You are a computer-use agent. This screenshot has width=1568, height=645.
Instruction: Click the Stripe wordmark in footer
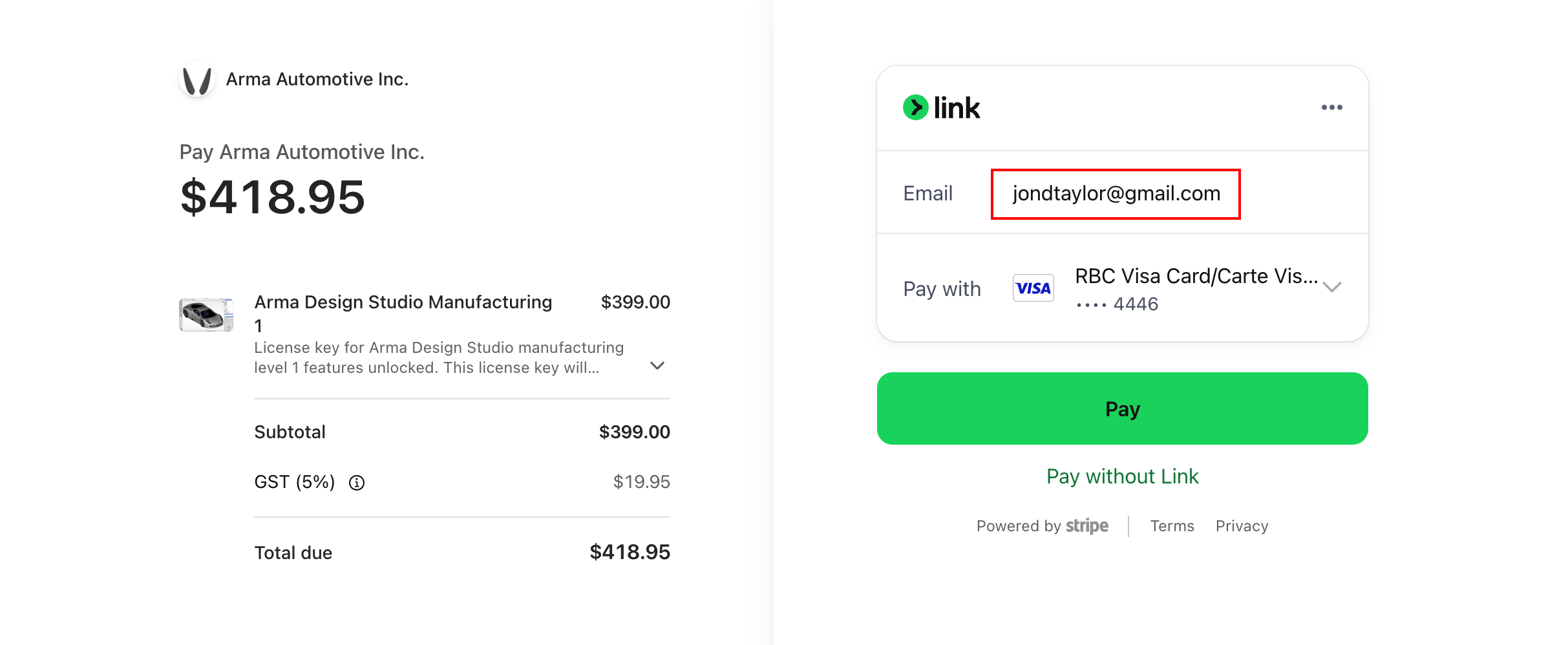click(x=1086, y=526)
